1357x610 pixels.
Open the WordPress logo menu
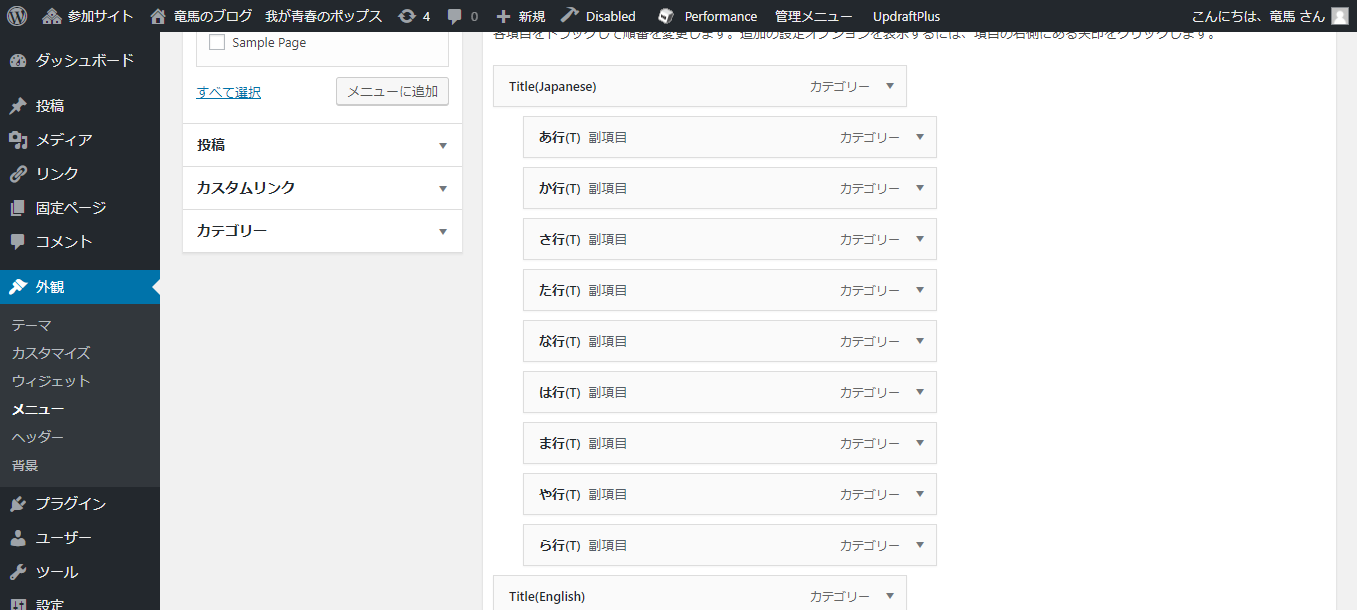pyautogui.click(x=18, y=16)
